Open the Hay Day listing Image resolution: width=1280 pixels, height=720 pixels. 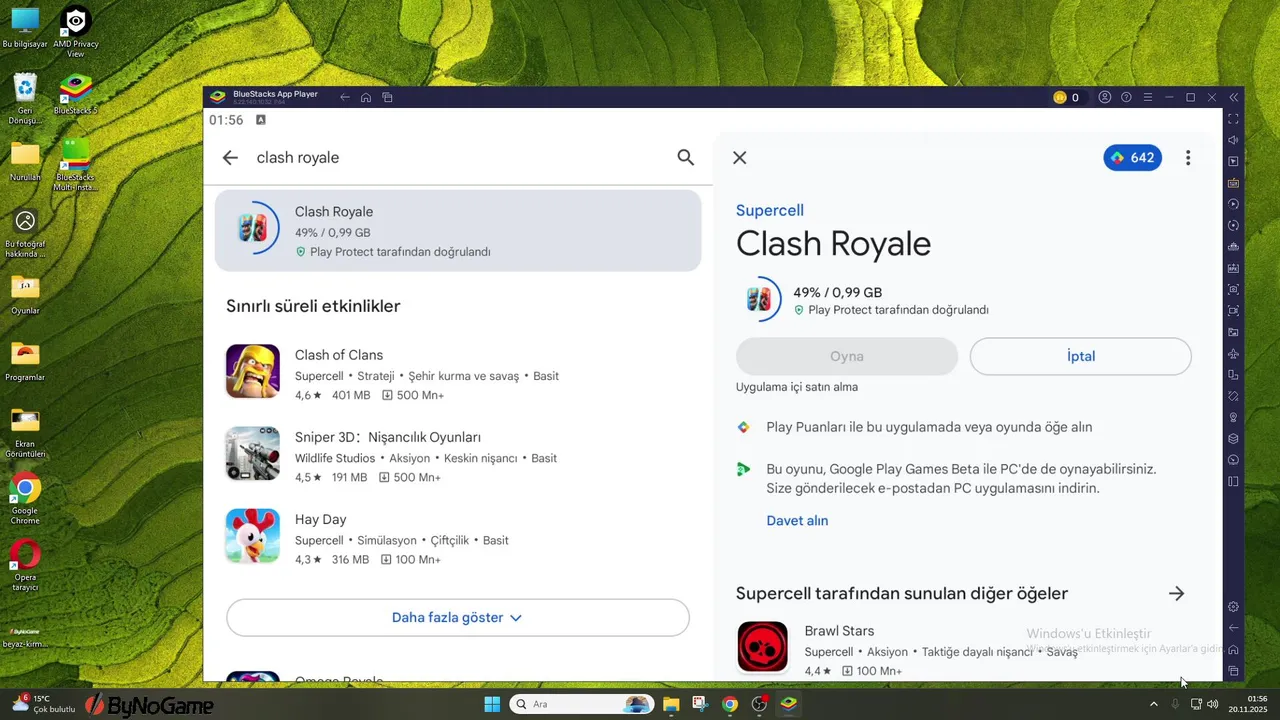[x=458, y=538]
